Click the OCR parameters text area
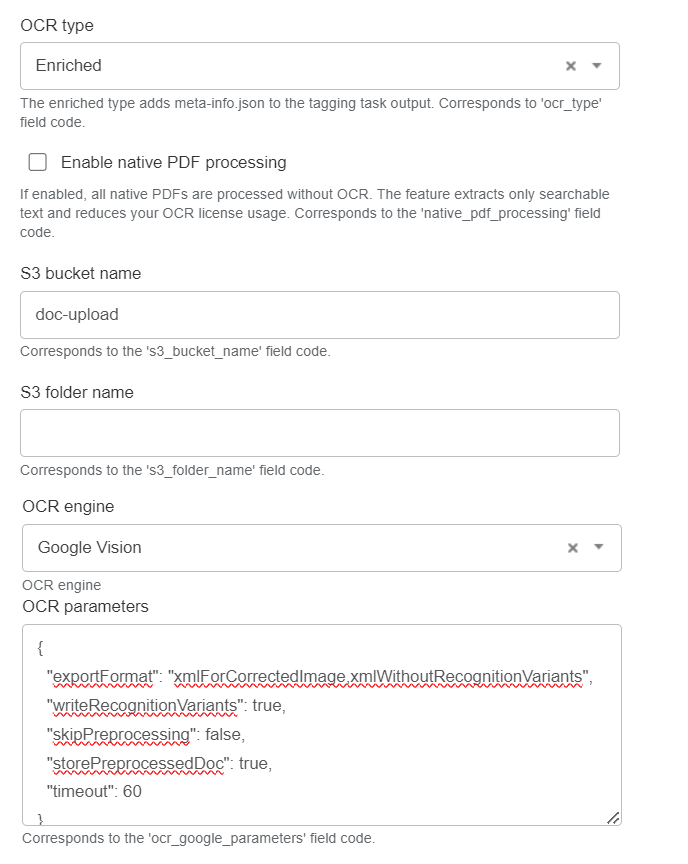Image resolution: width=688 pixels, height=864 pixels. click(x=322, y=725)
